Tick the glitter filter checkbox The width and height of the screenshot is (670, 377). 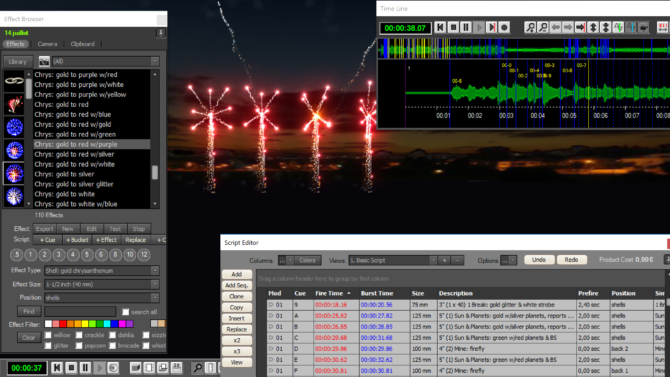(x=48, y=345)
